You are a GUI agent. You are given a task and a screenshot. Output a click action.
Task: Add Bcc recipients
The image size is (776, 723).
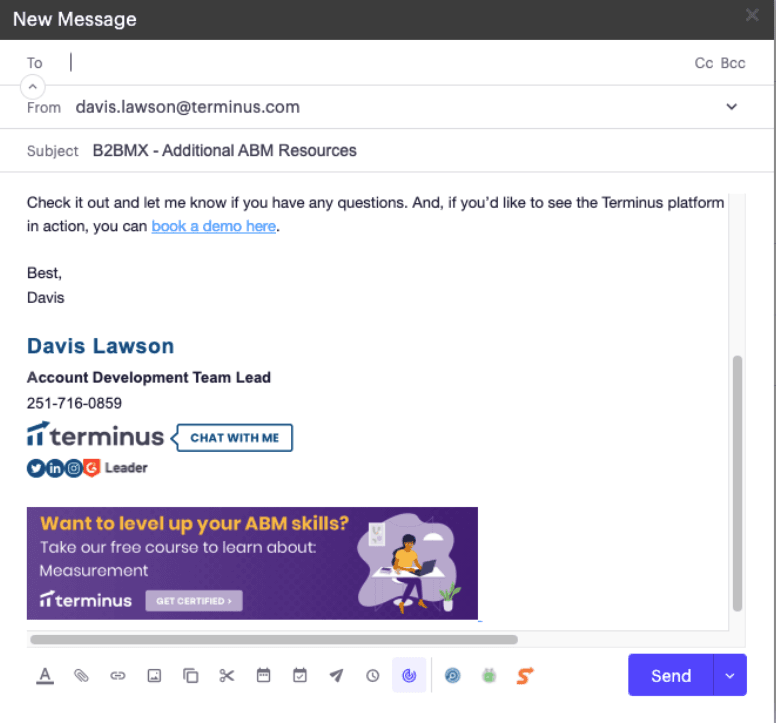click(733, 63)
